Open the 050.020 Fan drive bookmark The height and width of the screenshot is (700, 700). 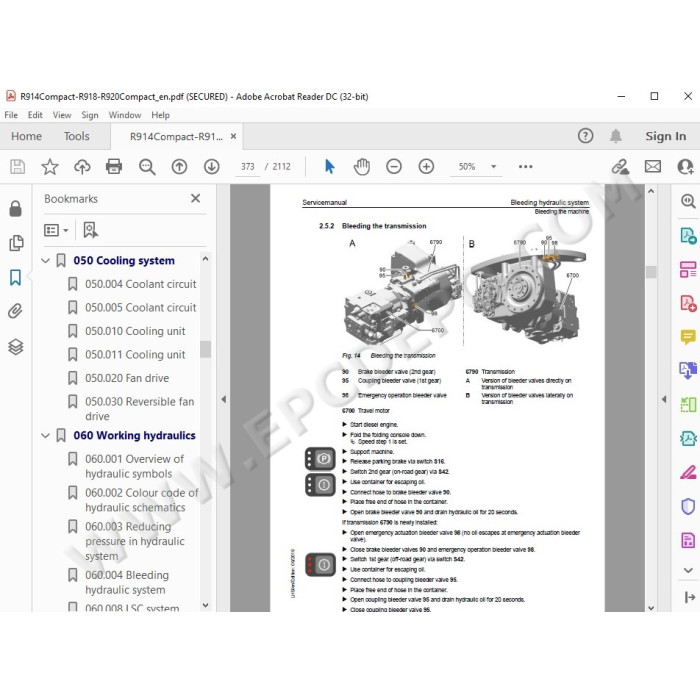tap(127, 378)
